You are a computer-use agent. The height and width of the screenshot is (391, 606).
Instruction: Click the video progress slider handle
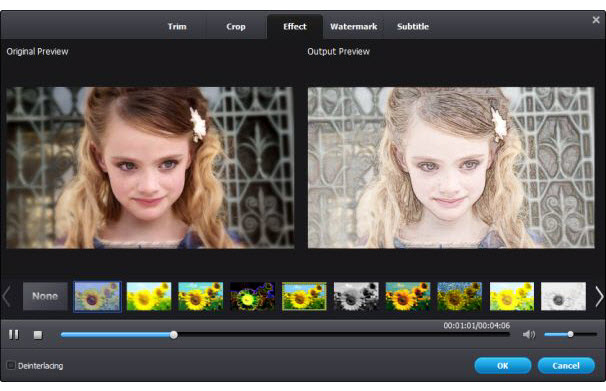(x=174, y=335)
